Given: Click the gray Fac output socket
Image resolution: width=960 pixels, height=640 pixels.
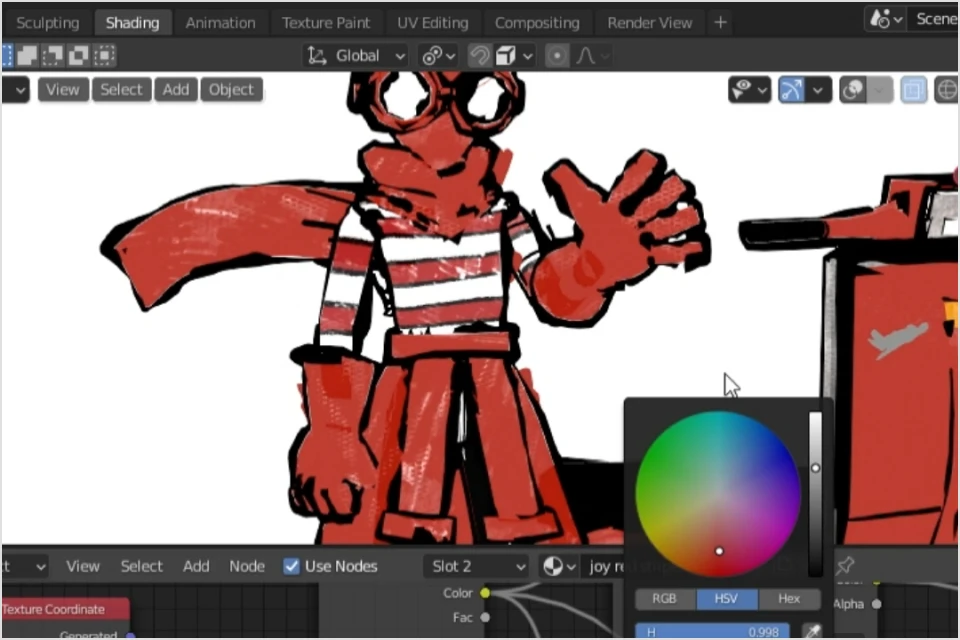Looking at the screenshot, I should [485, 617].
